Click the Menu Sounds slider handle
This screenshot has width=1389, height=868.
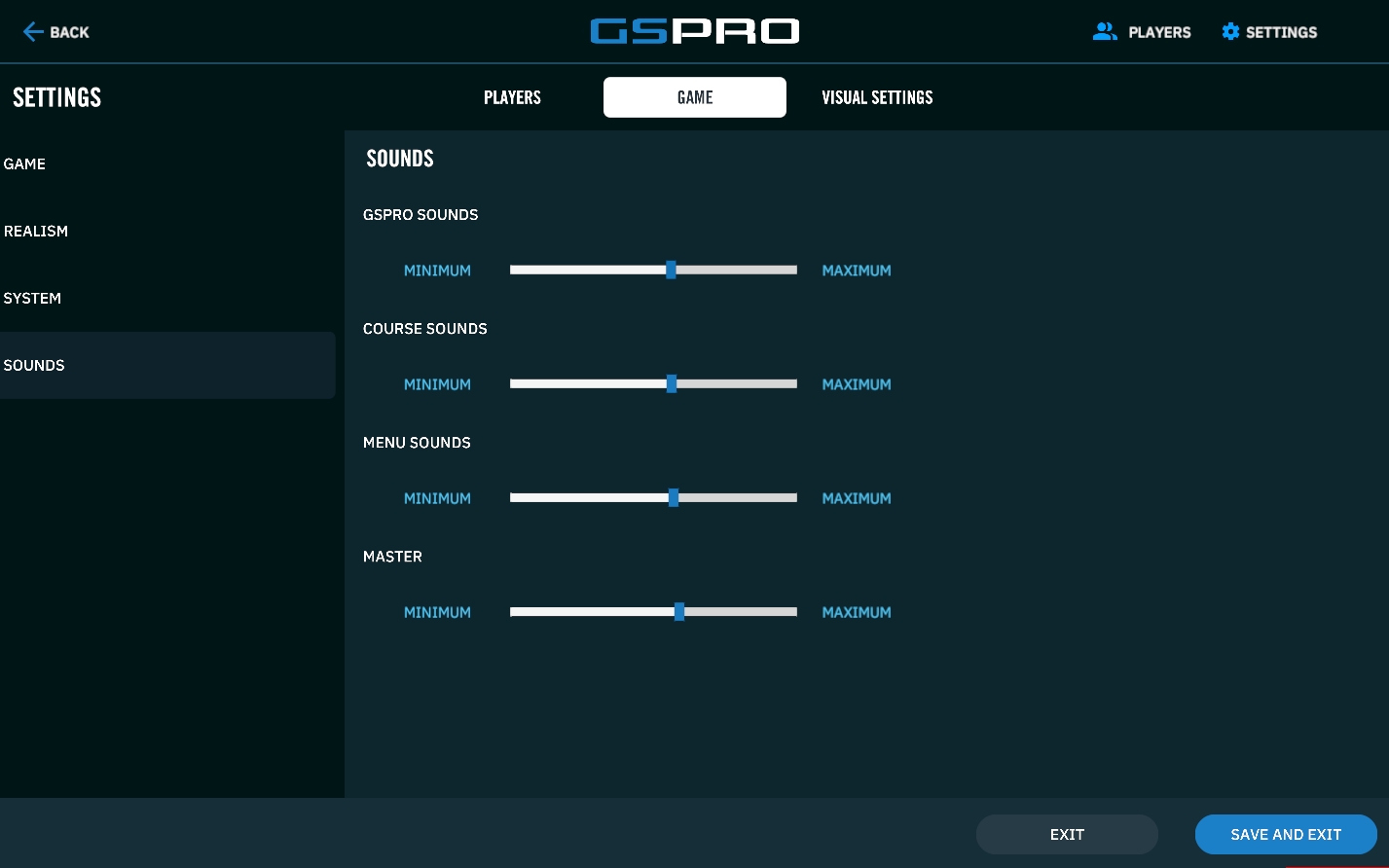tap(674, 498)
